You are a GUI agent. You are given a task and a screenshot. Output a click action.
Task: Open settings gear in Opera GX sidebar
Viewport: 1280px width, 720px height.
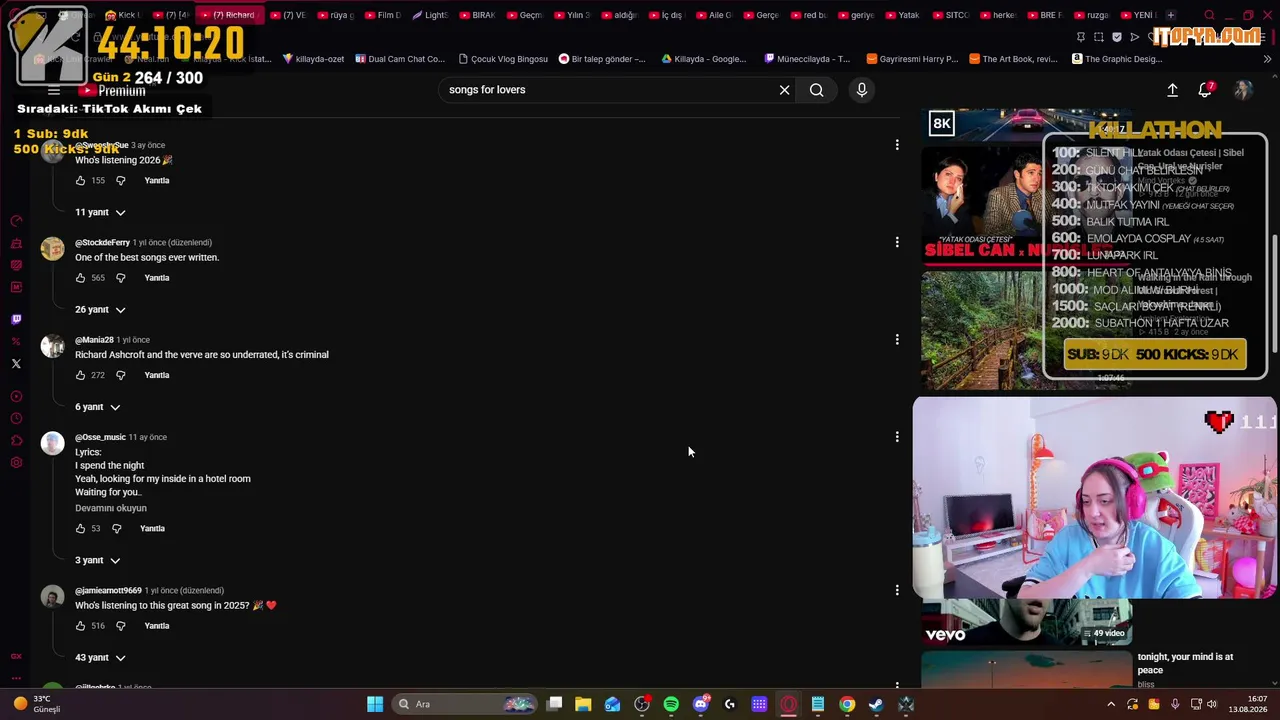pos(16,462)
